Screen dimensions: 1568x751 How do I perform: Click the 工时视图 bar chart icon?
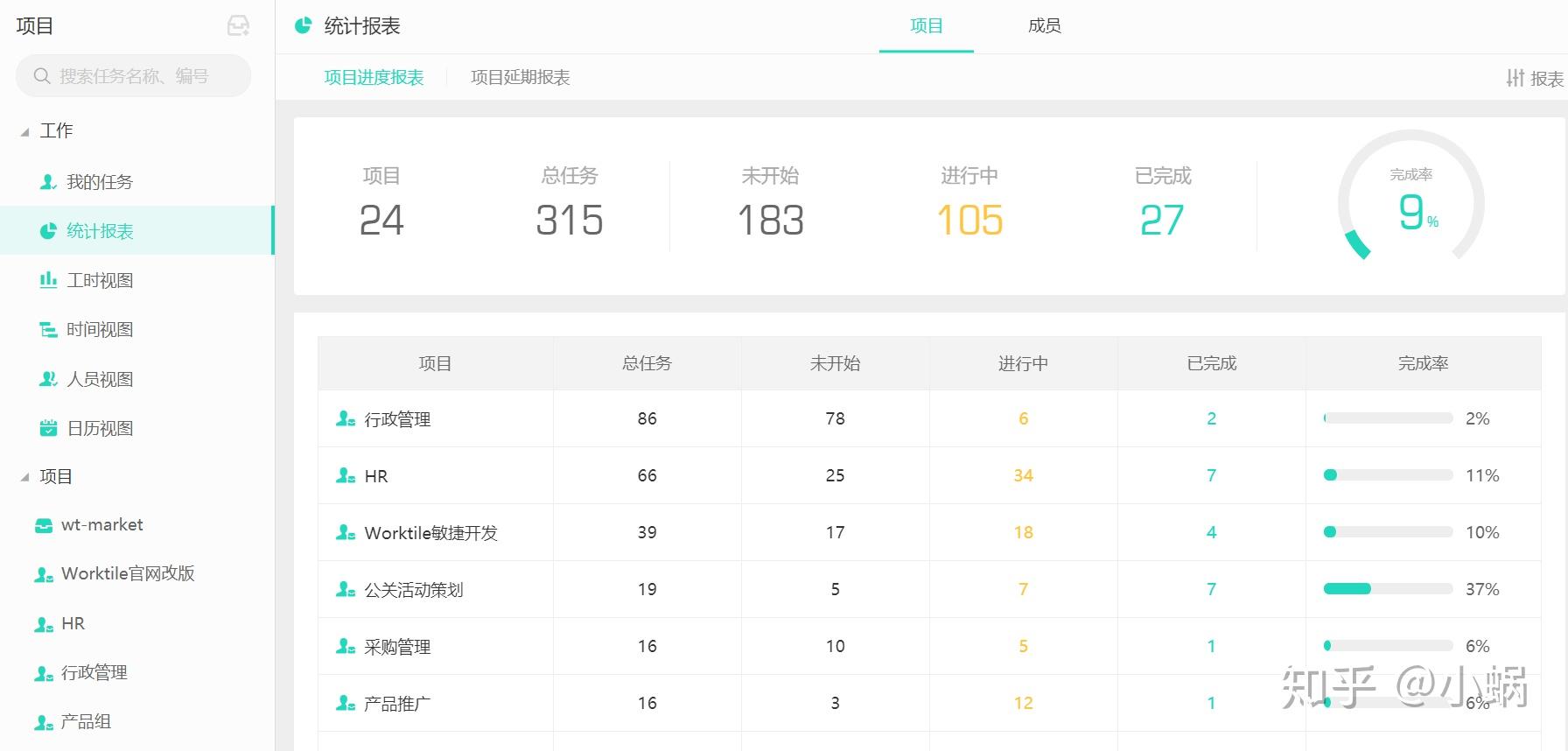click(x=48, y=280)
